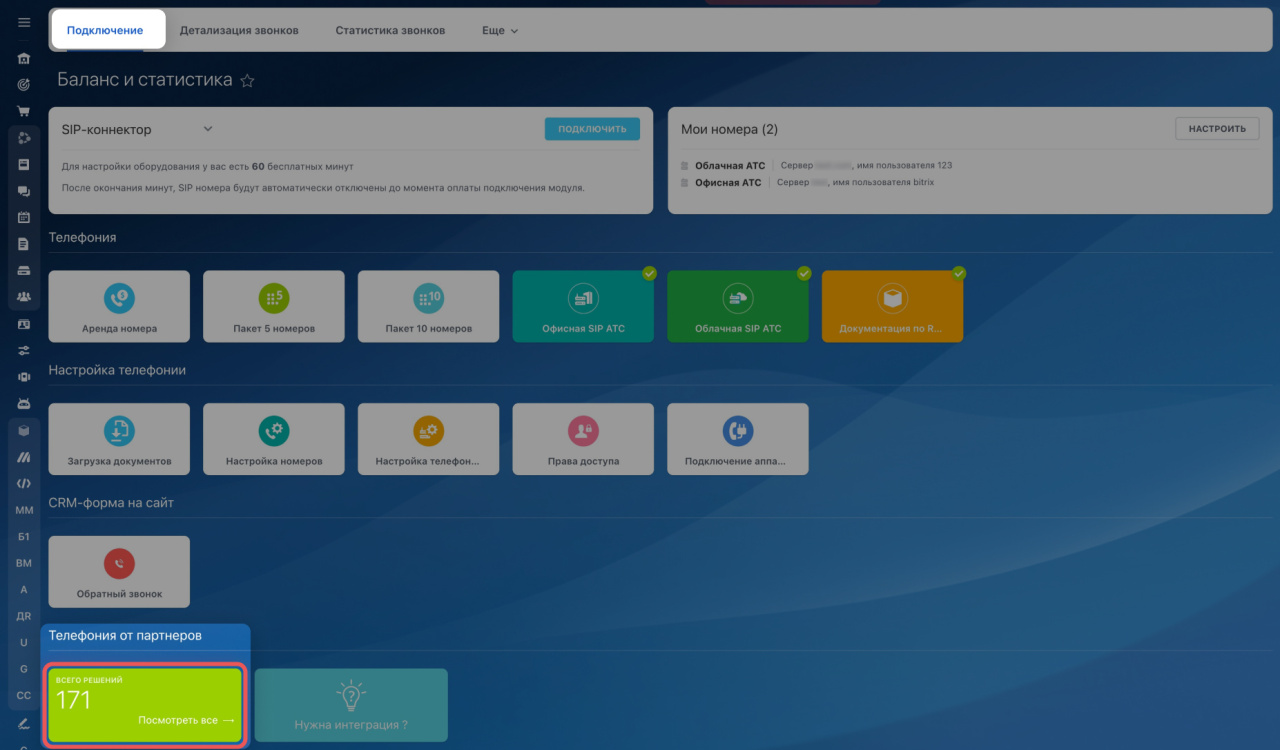Screen dimensions: 1280x750
Task: Open the documents page icon in sidebar
Action: 24,244
